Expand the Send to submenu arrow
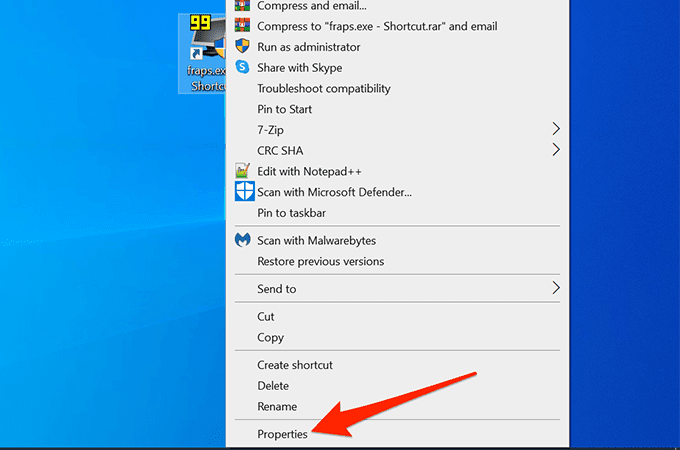This screenshot has height=450, width=680. [x=556, y=288]
